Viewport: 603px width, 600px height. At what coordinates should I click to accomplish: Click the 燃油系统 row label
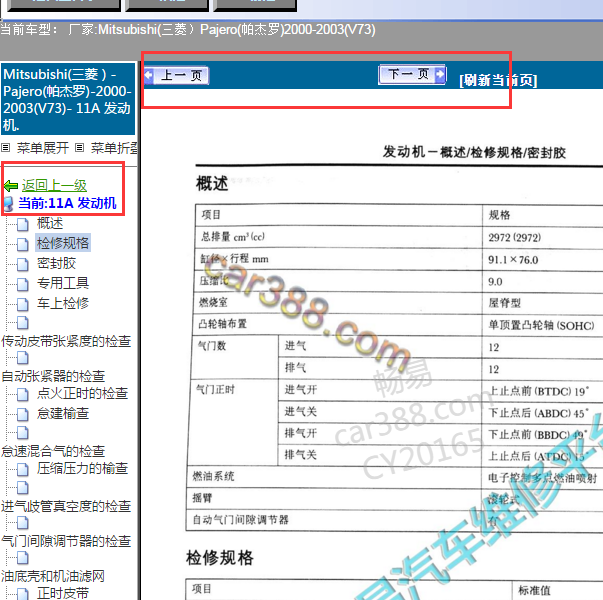tap(213, 476)
